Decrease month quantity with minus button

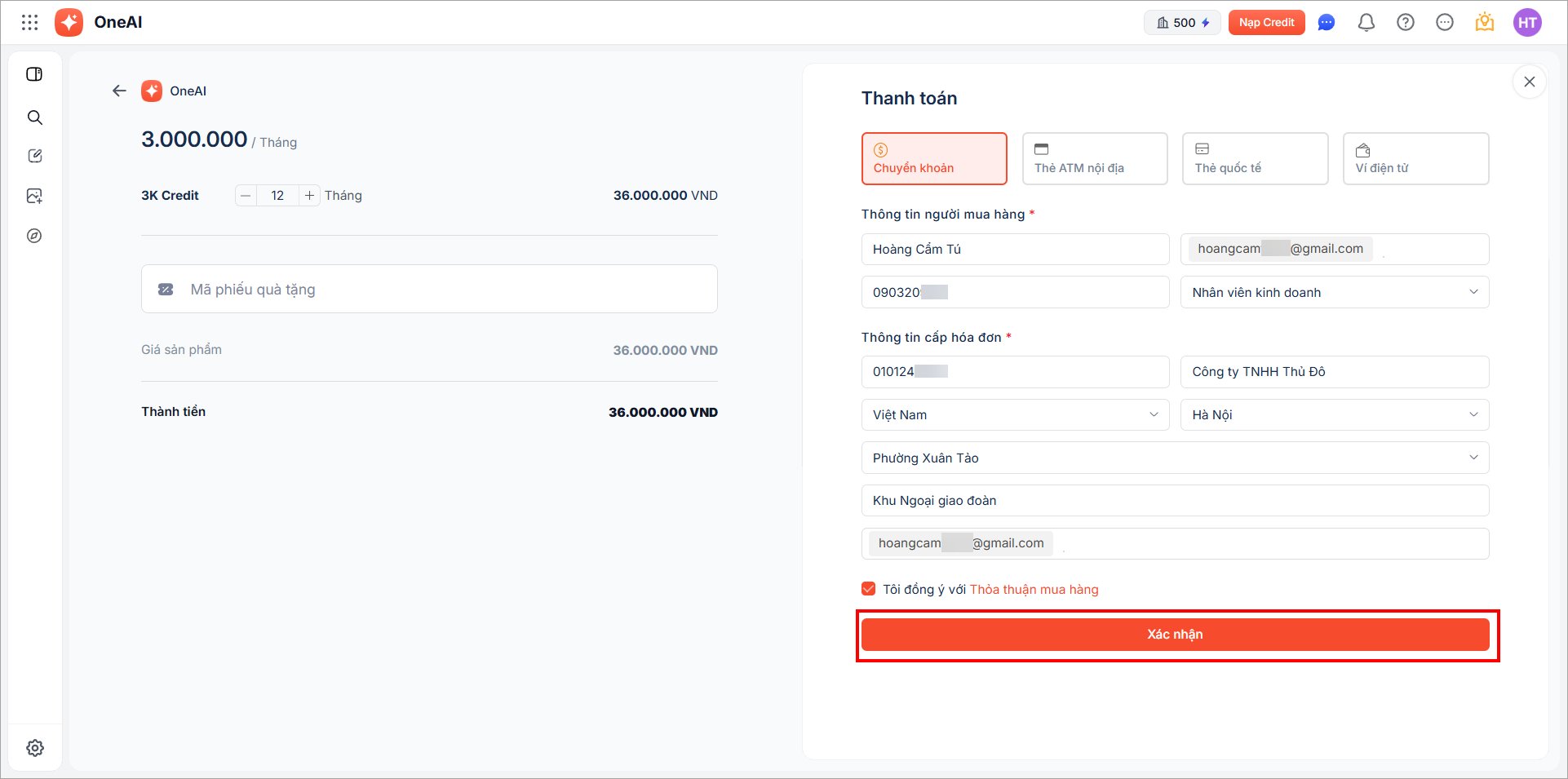(246, 196)
